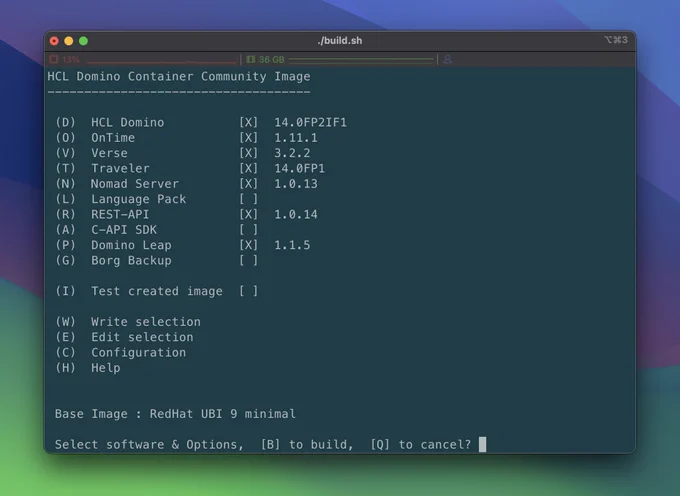
Task: Click the OnTime label
Action: (x=113, y=138)
